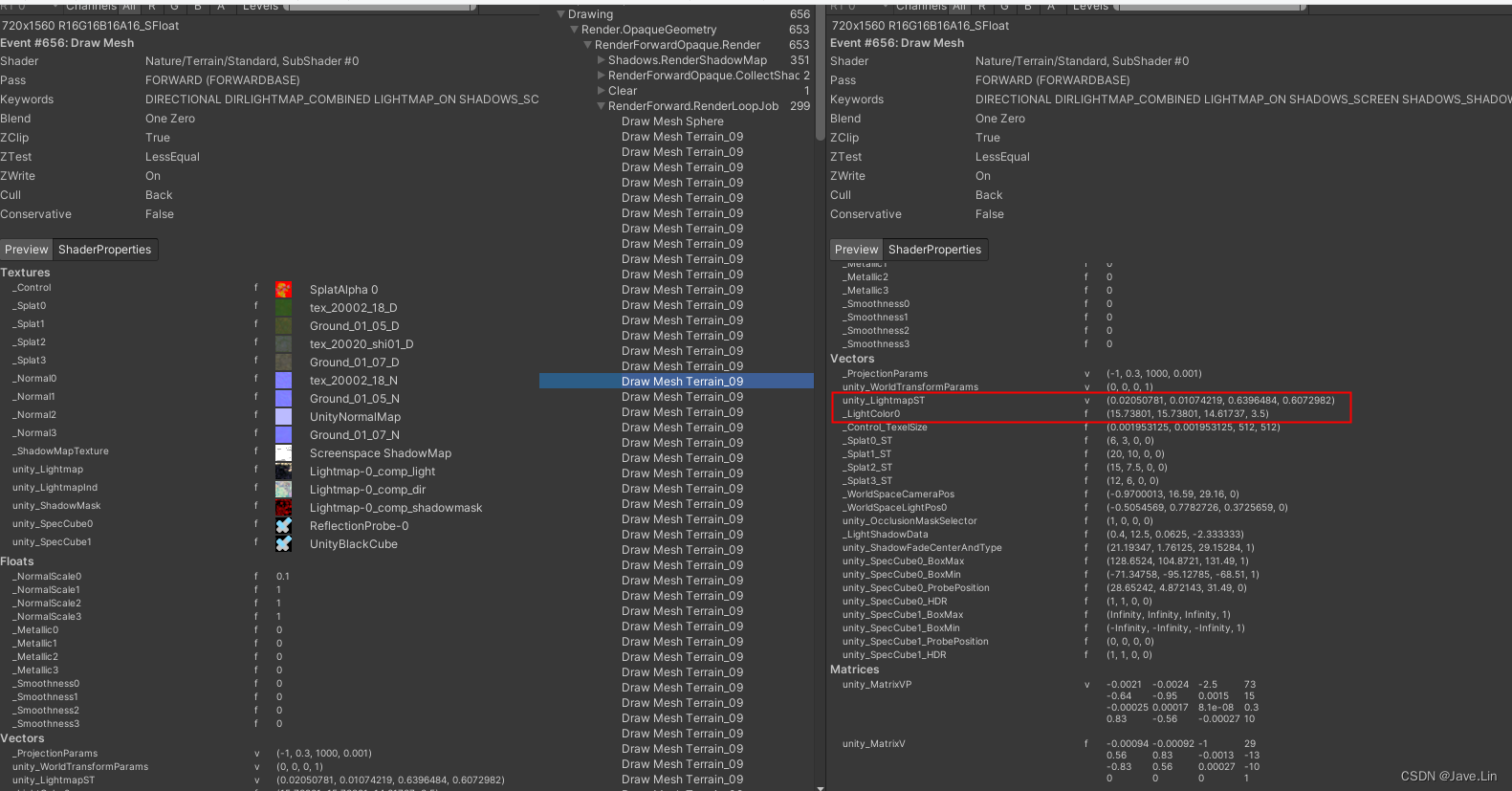The width and height of the screenshot is (1512, 791).
Task: Select the Lightmap-0_comp_dir thumbnail
Action: click(284, 490)
